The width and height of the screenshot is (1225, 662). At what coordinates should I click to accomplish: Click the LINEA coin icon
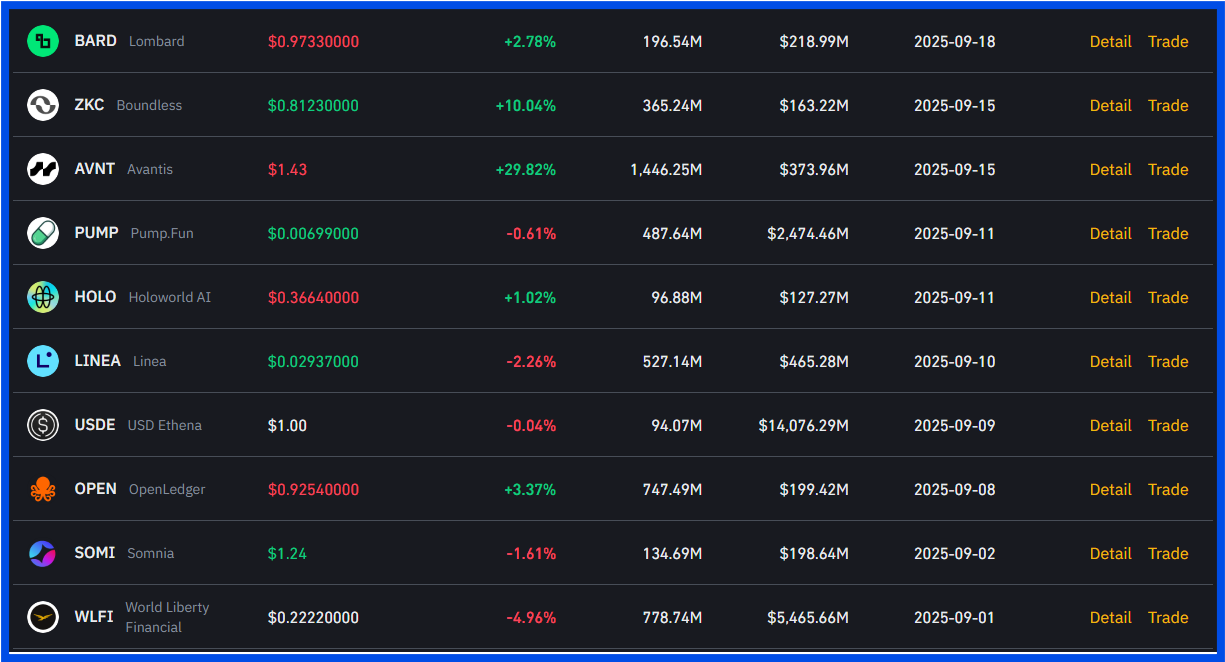(43, 361)
